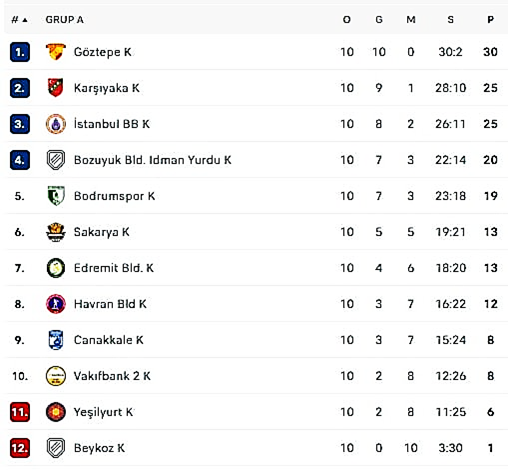Click the GRUP A column header
This screenshot has height=470, width=508.
pyautogui.click(x=64, y=20)
